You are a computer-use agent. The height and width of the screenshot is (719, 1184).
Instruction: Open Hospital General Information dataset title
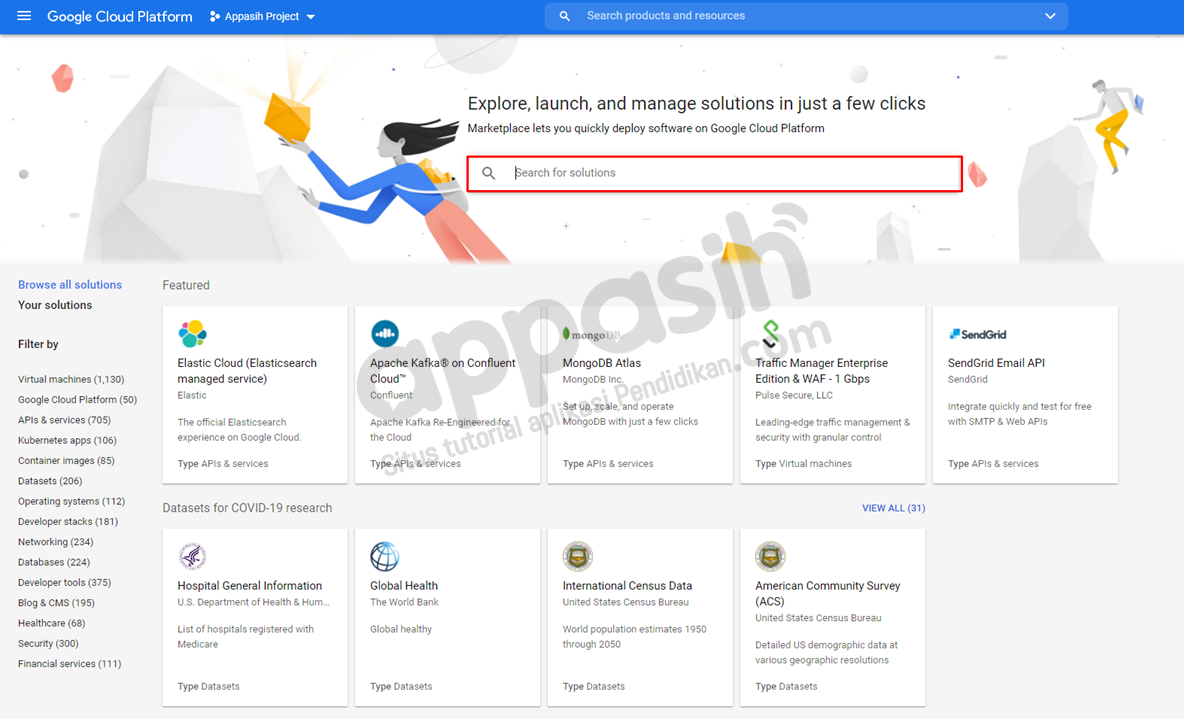click(249, 586)
